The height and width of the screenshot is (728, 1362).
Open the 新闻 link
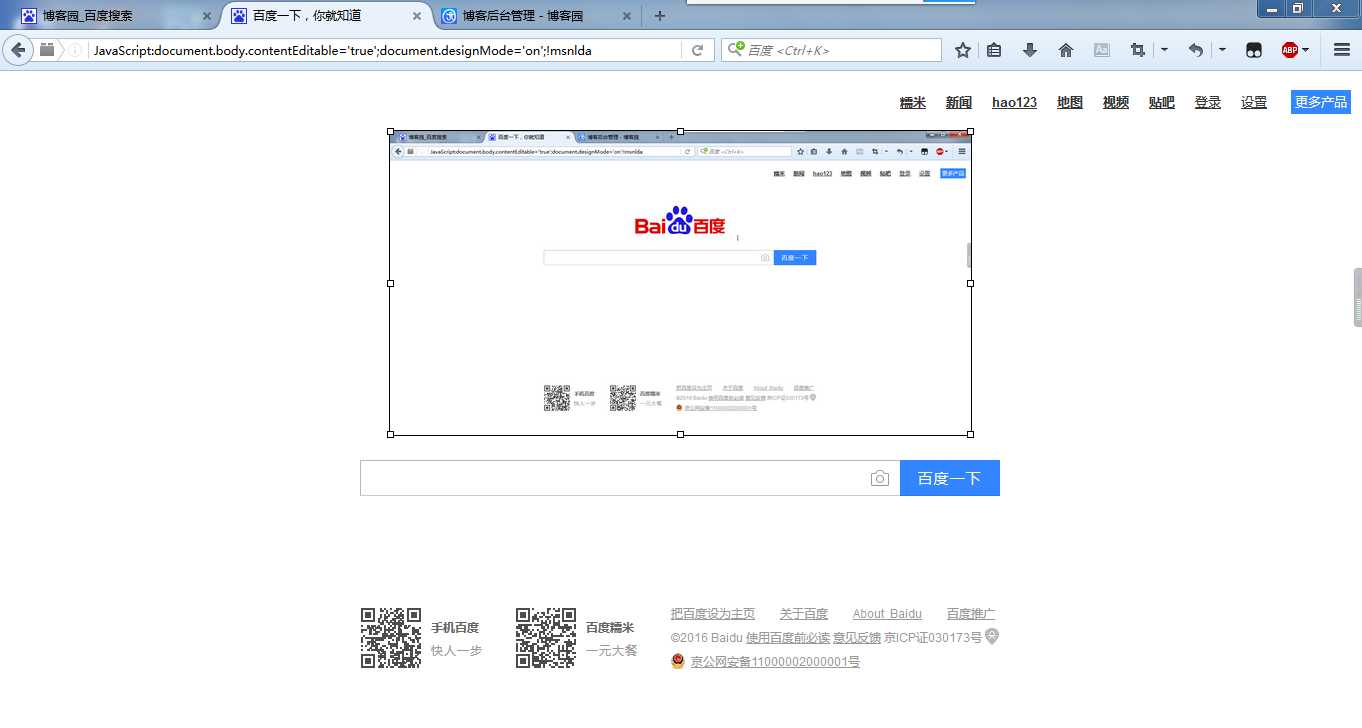(x=959, y=102)
